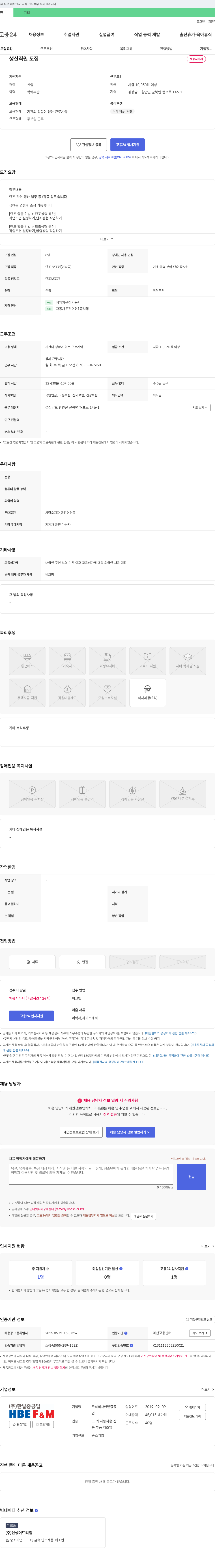Click info icon beside 취업알선기관 알선

click(121, 1269)
